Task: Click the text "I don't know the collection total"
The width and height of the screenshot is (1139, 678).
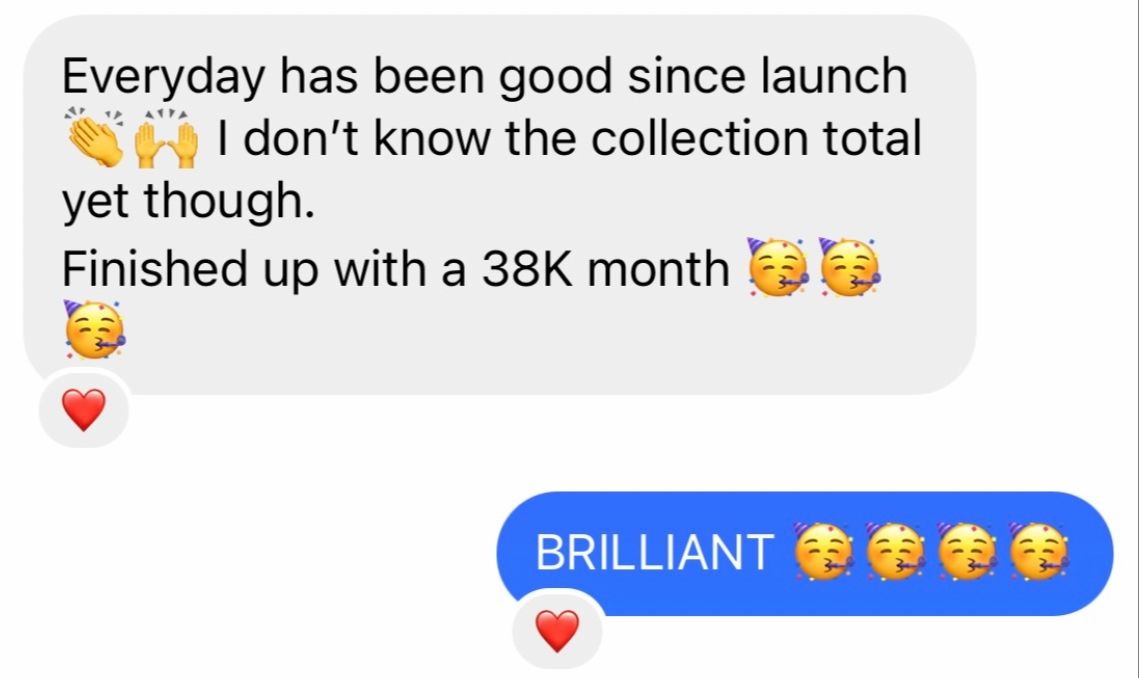Action: click(569, 138)
